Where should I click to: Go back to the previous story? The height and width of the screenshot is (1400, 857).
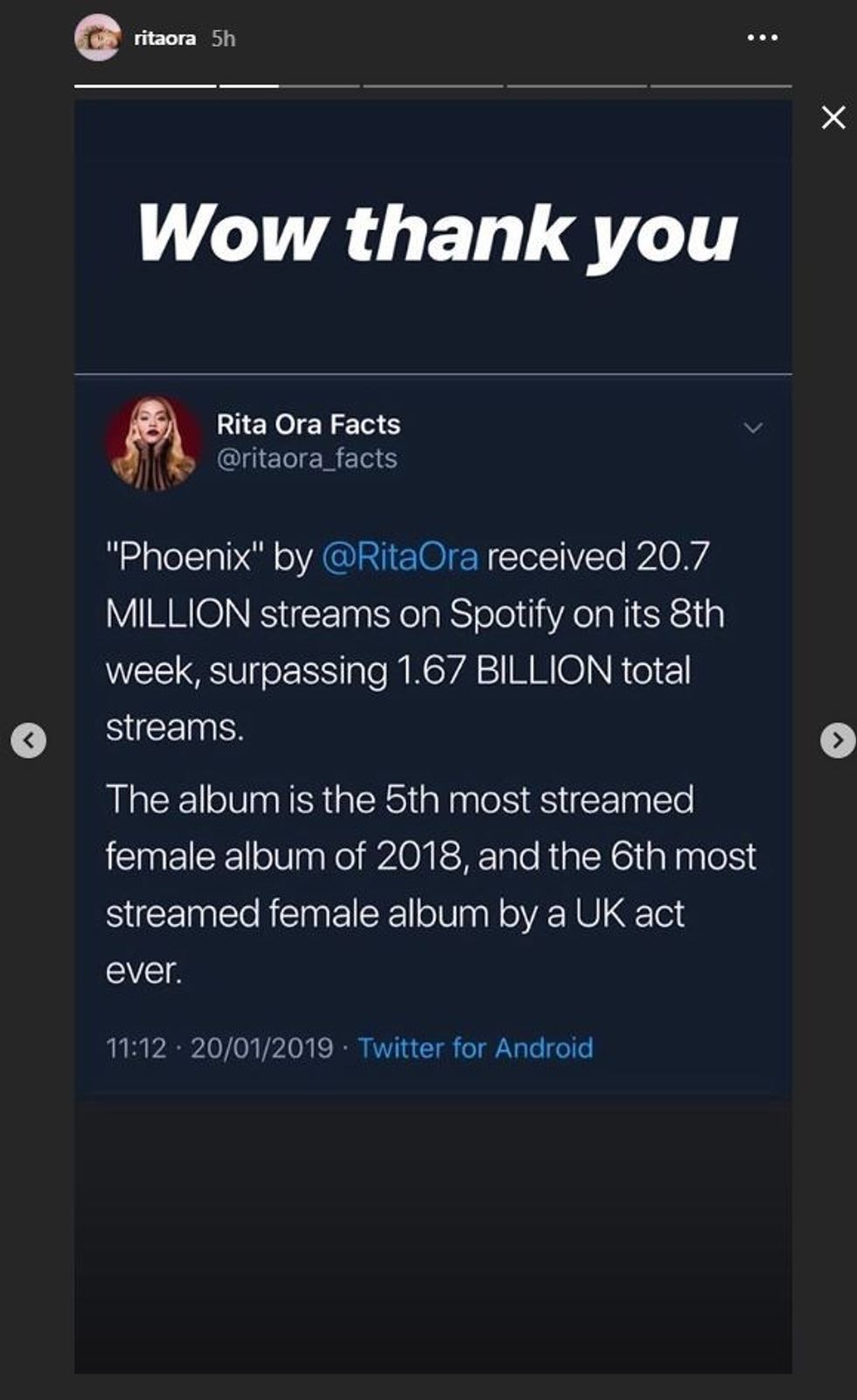coord(29,741)
